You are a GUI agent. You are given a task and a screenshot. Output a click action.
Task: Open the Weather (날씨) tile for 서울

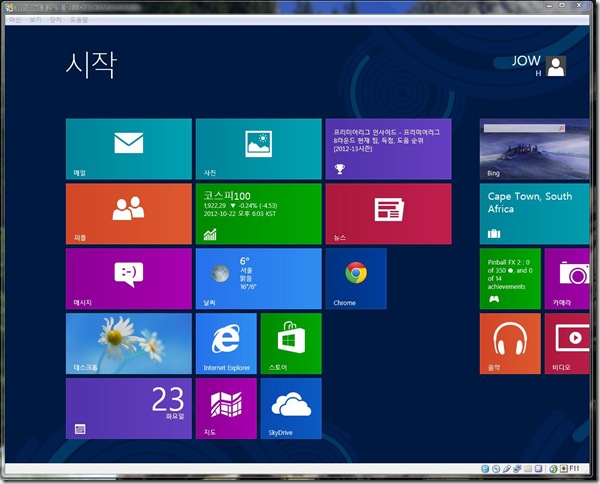258,278
